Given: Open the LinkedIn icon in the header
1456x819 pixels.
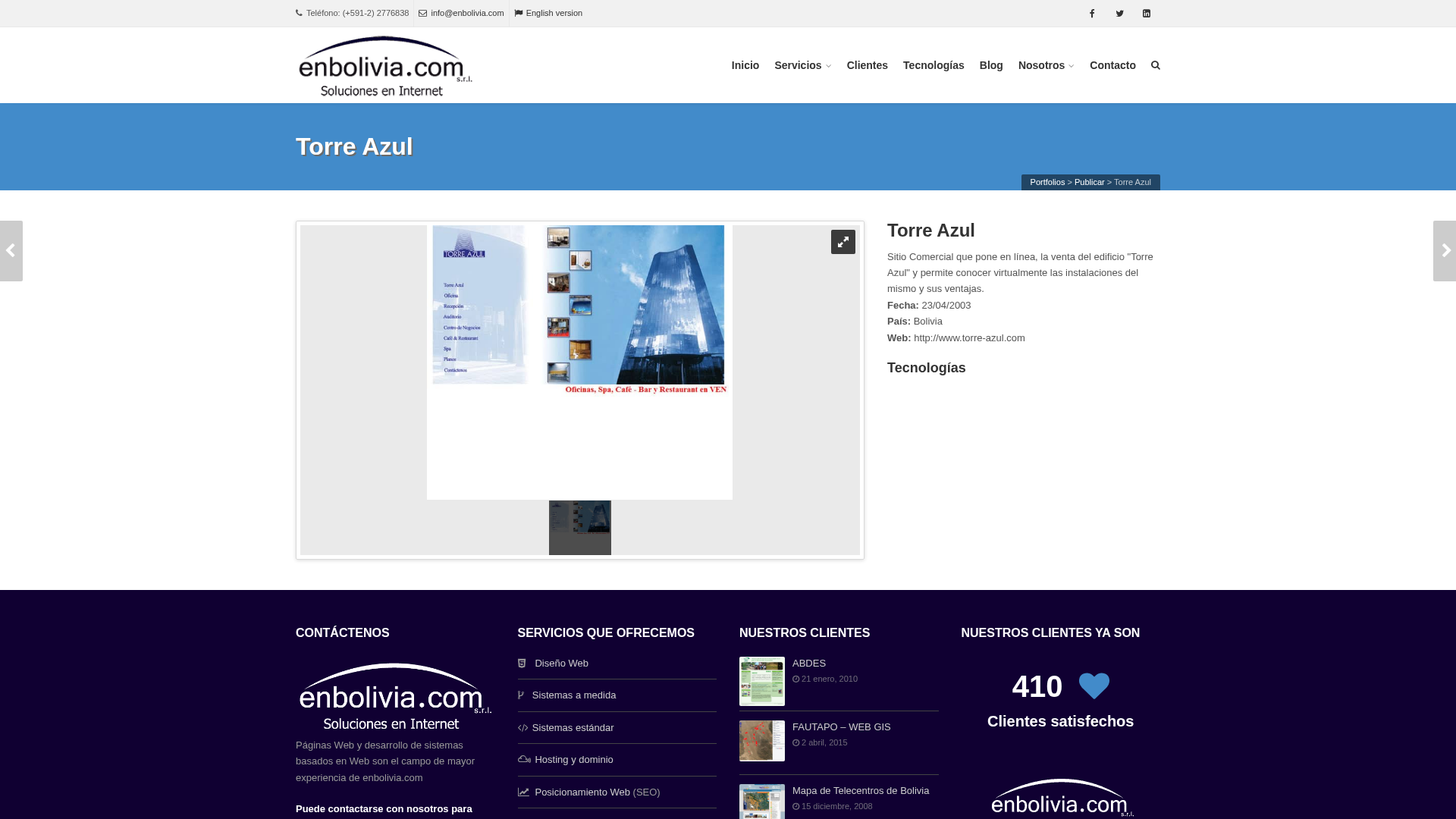Looking at the screenshot, I should point(1147,13).
